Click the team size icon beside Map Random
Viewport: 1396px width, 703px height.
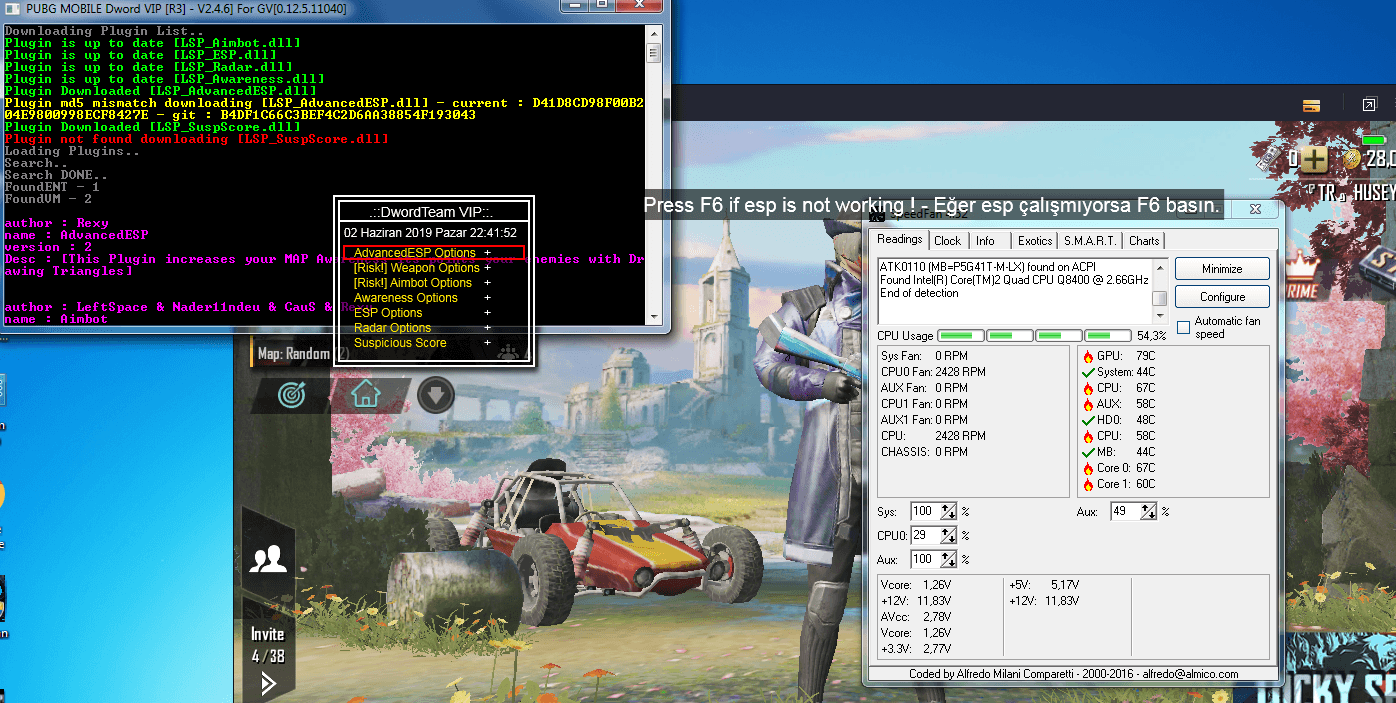509,351
